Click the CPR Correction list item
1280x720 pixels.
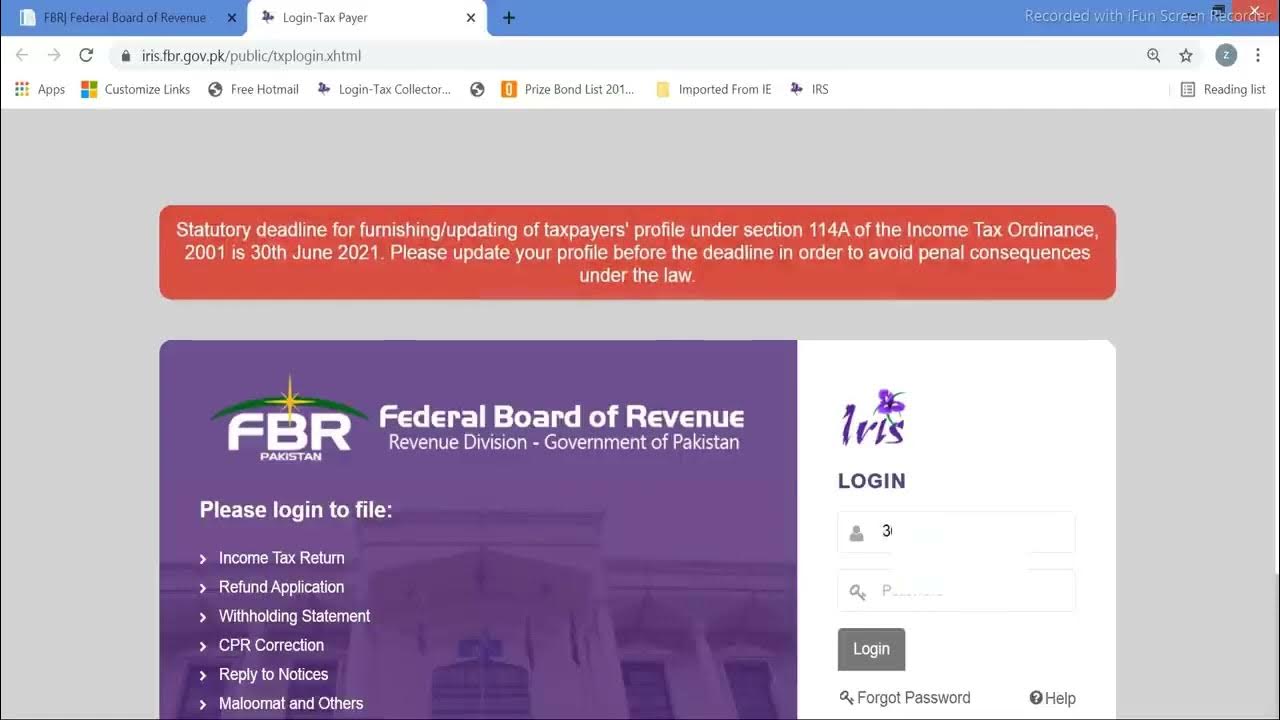(x=271, y=645)
